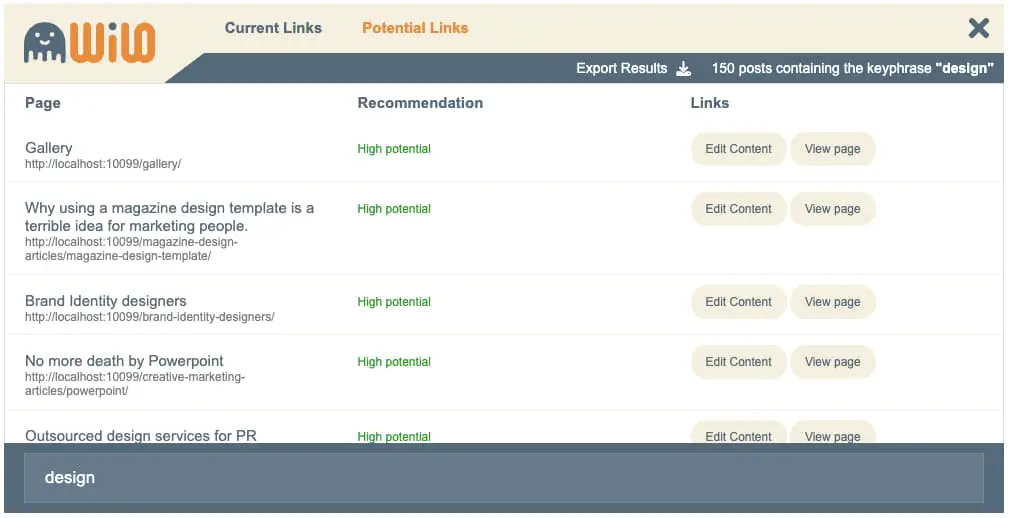Open the Gallery page title link
The height and width of the screenshot is (518, 1009).
tap(48, 148)
